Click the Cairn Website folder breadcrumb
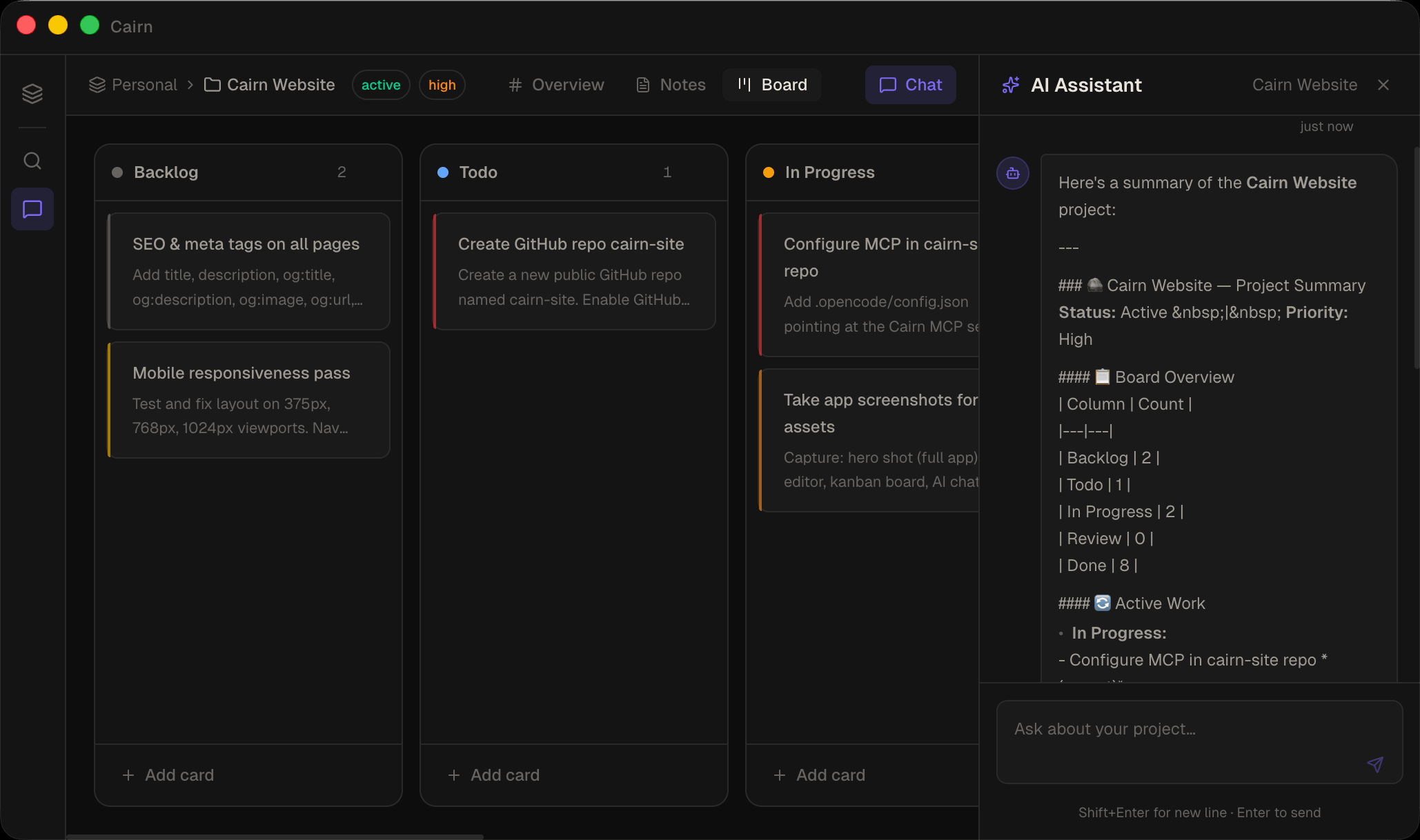1420x840 pixels. 270,85
